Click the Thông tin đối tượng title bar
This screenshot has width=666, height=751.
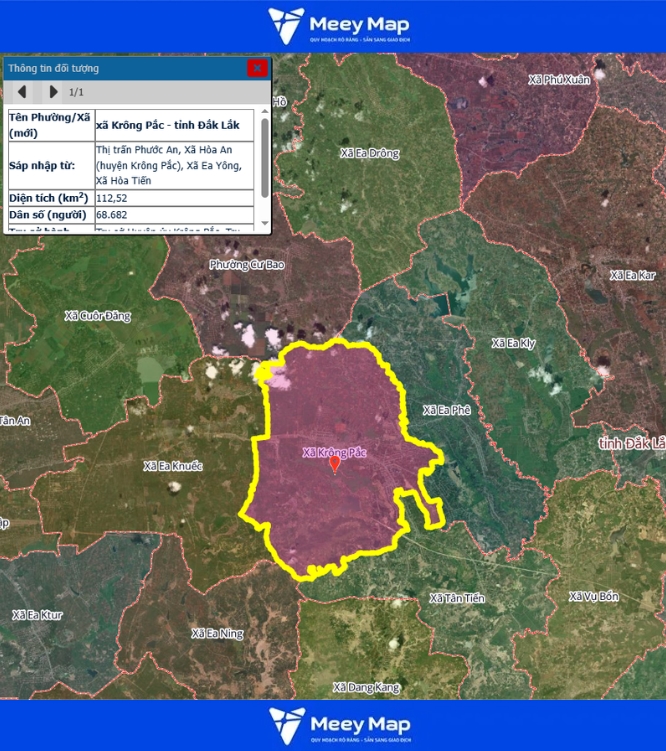pyautogui.click(x=120, y=68)
